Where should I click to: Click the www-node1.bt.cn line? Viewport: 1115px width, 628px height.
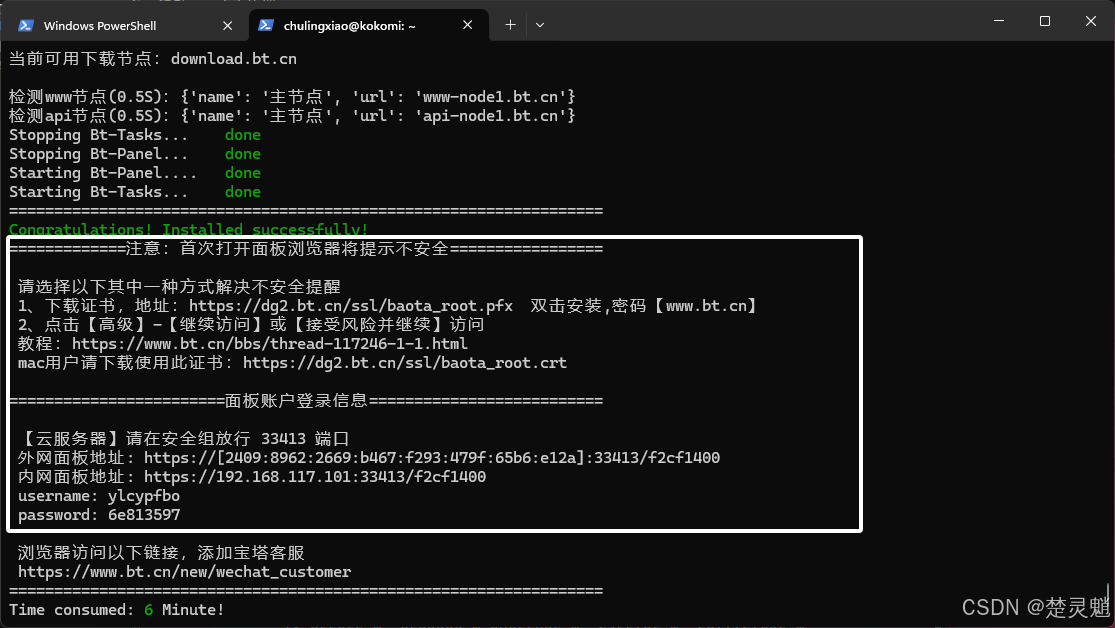click(x=292, y=97)
